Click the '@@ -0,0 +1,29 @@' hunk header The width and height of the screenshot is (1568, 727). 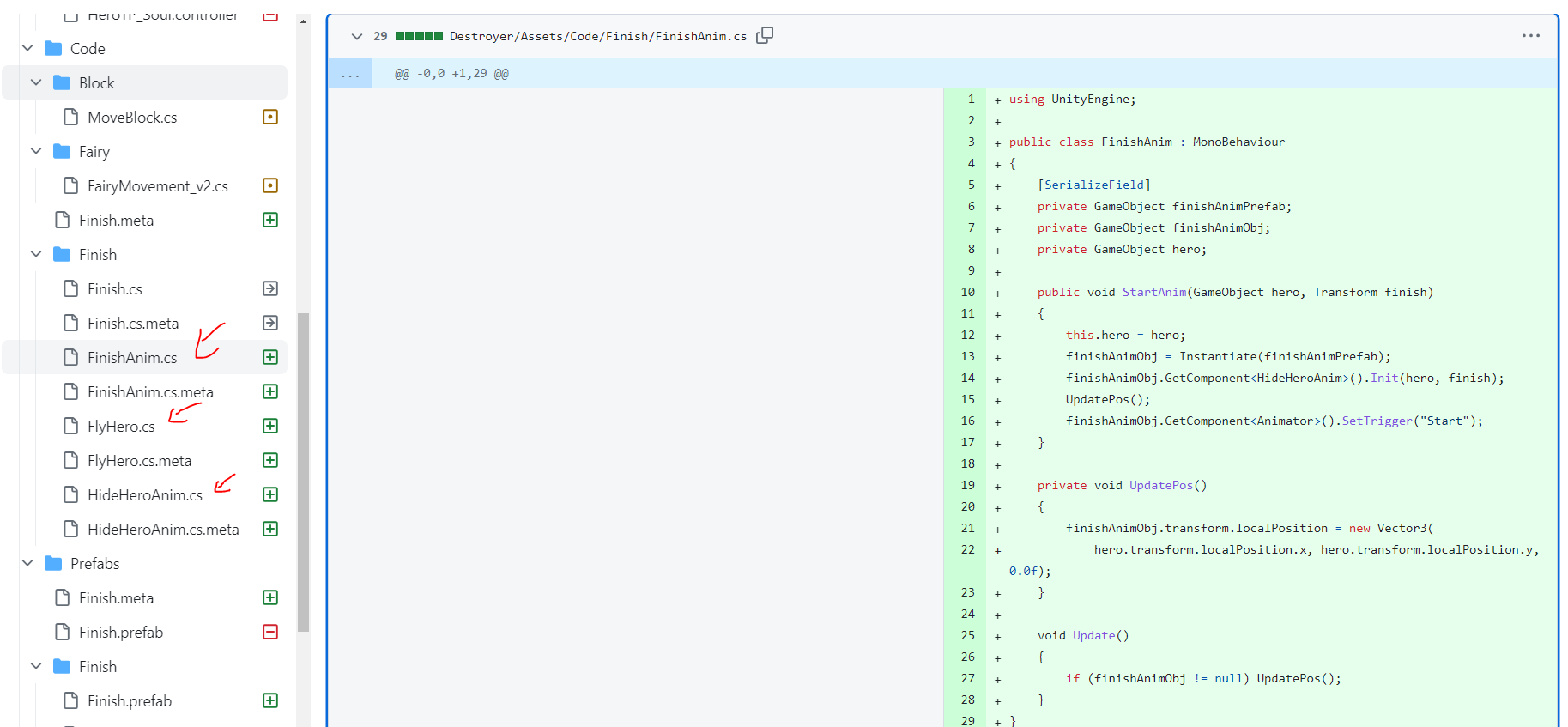click(x=451, y=74)
